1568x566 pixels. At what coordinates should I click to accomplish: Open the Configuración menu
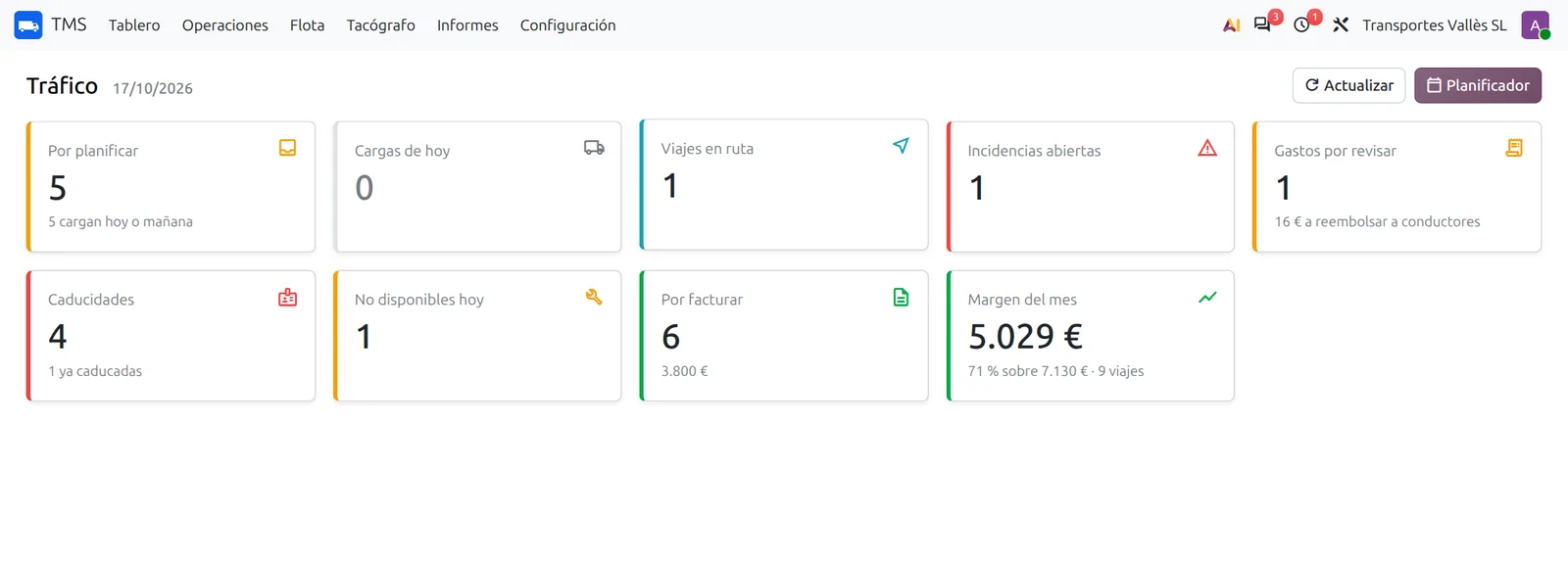567,25
